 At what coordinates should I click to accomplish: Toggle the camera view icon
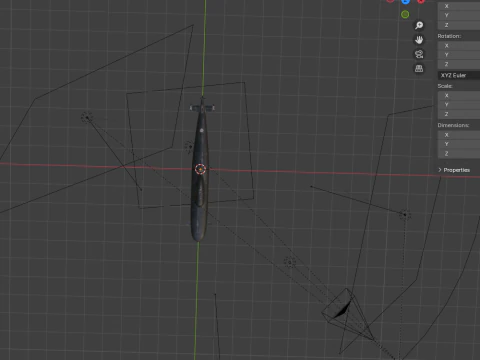[419, 54]
